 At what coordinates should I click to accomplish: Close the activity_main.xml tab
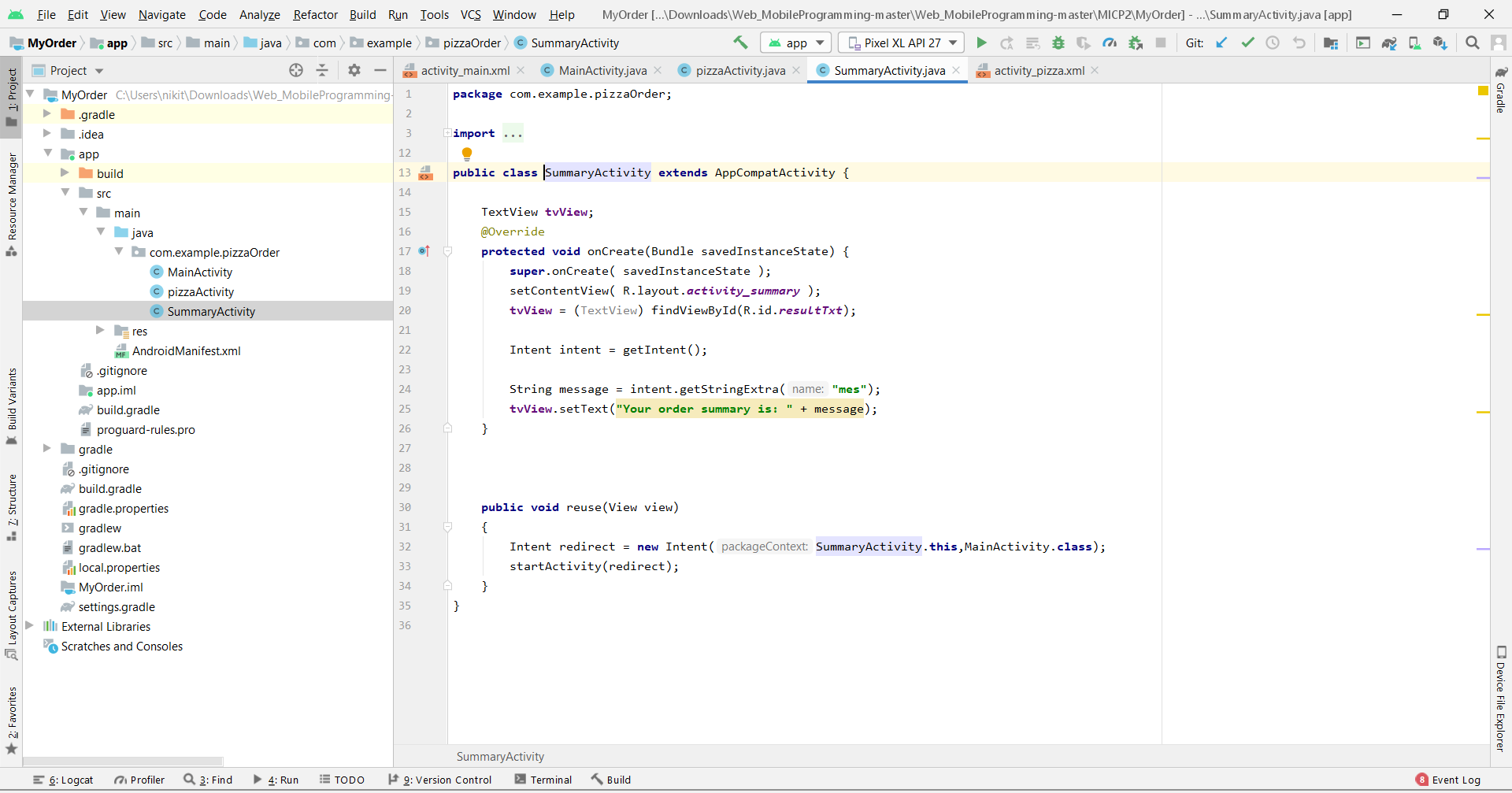point(521,70)
